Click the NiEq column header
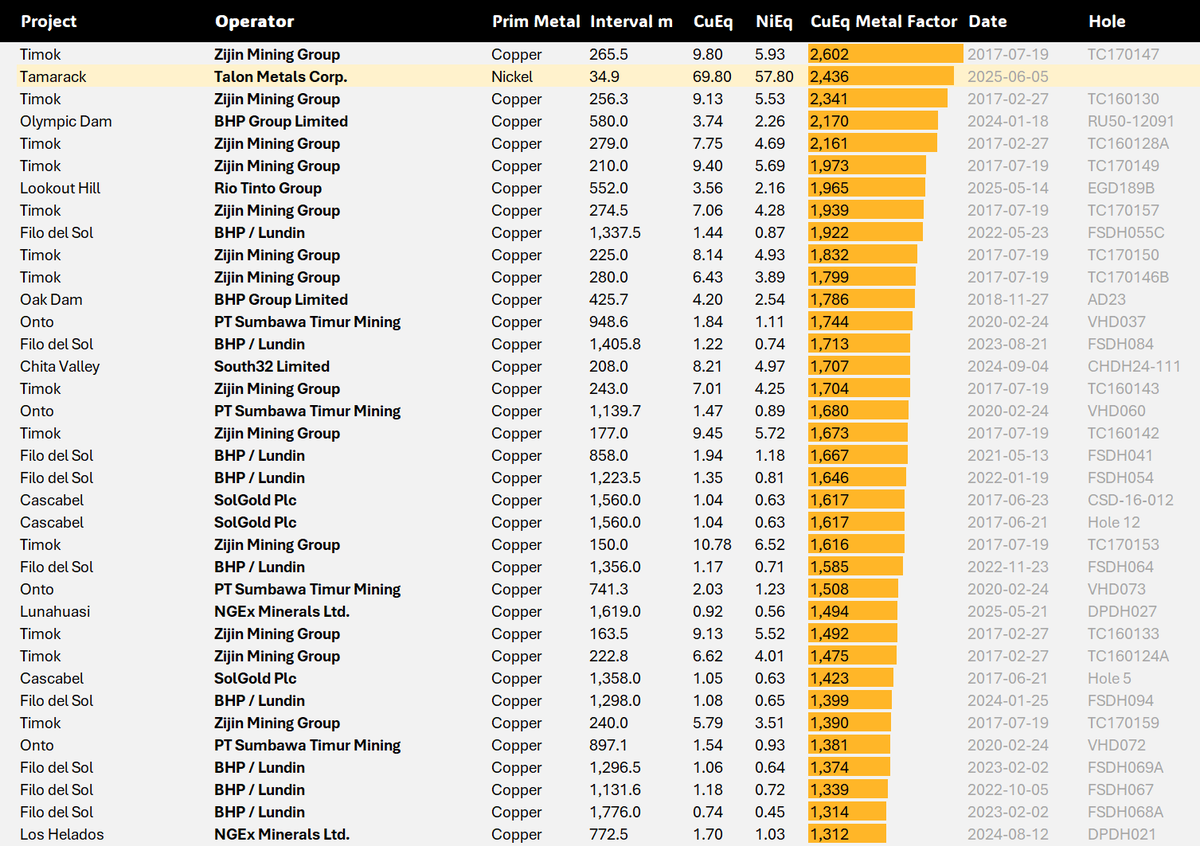This screenshot has height=846, width=1200. [773, 21]
